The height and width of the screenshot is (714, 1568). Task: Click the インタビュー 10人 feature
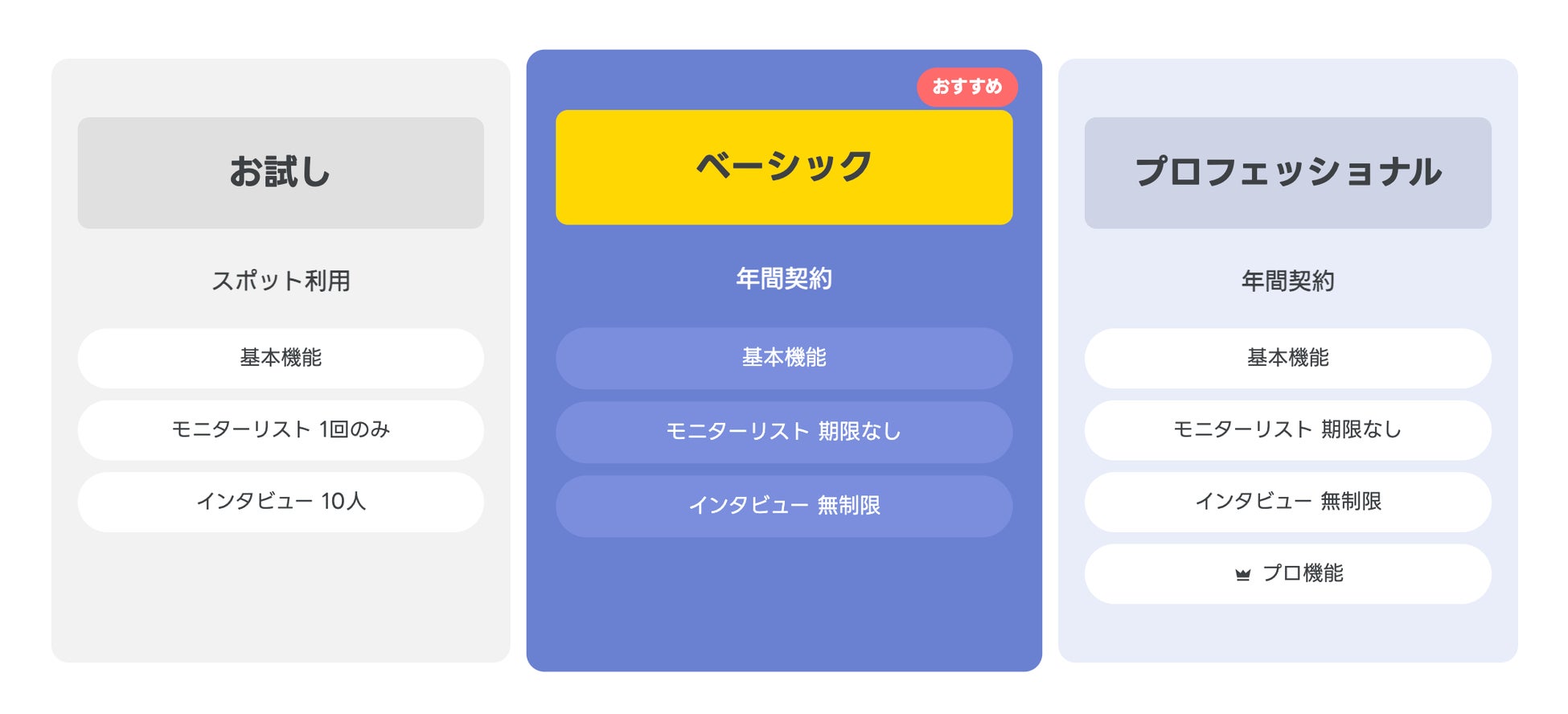coord(281,502)
